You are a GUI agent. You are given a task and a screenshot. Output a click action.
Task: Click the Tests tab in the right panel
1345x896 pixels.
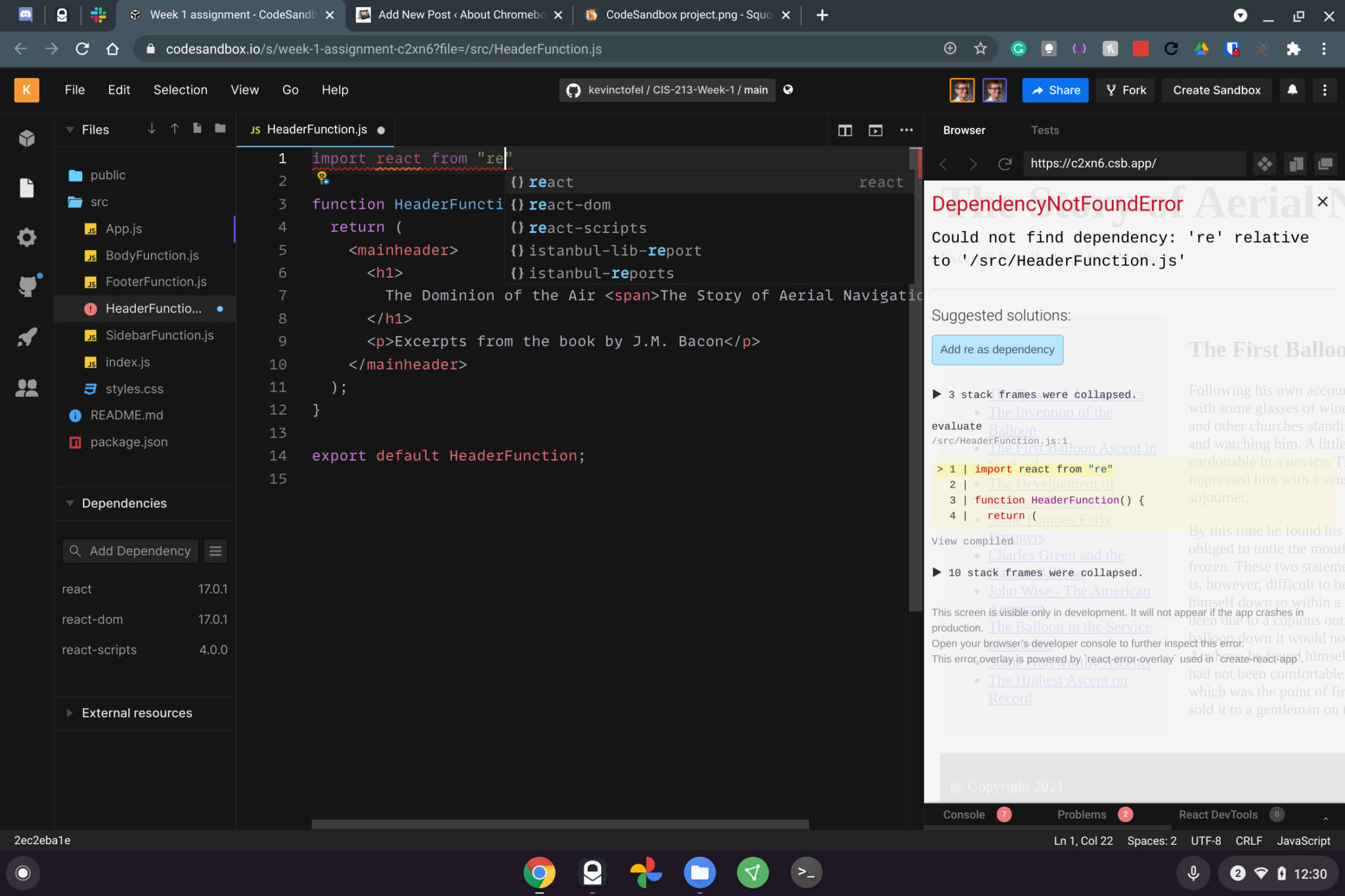1044,130
